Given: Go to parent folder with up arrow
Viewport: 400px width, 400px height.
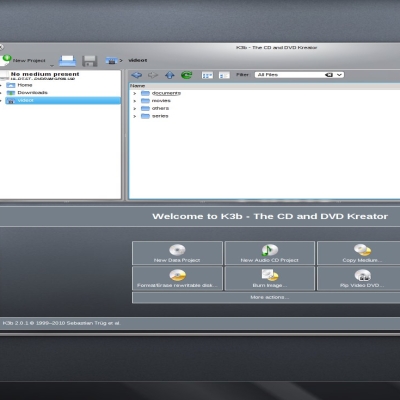Looking at the screenshot, I should pos(170,75).
